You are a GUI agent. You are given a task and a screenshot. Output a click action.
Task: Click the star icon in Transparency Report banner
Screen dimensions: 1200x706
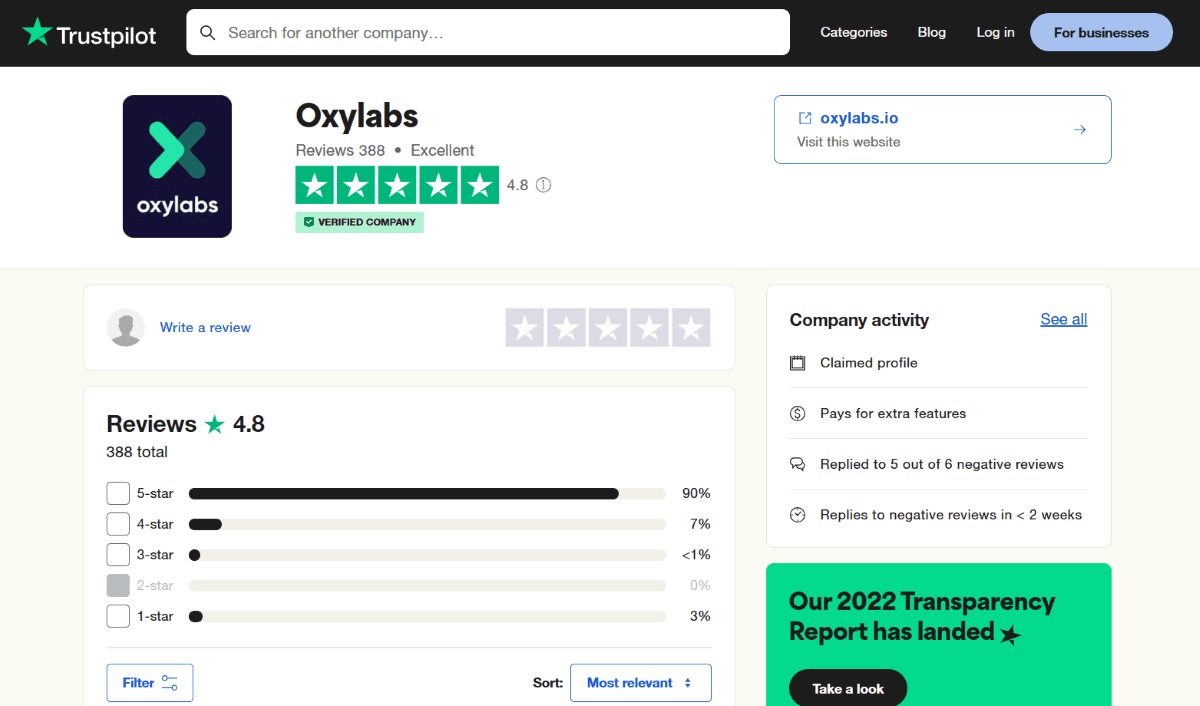(1010, 634)
